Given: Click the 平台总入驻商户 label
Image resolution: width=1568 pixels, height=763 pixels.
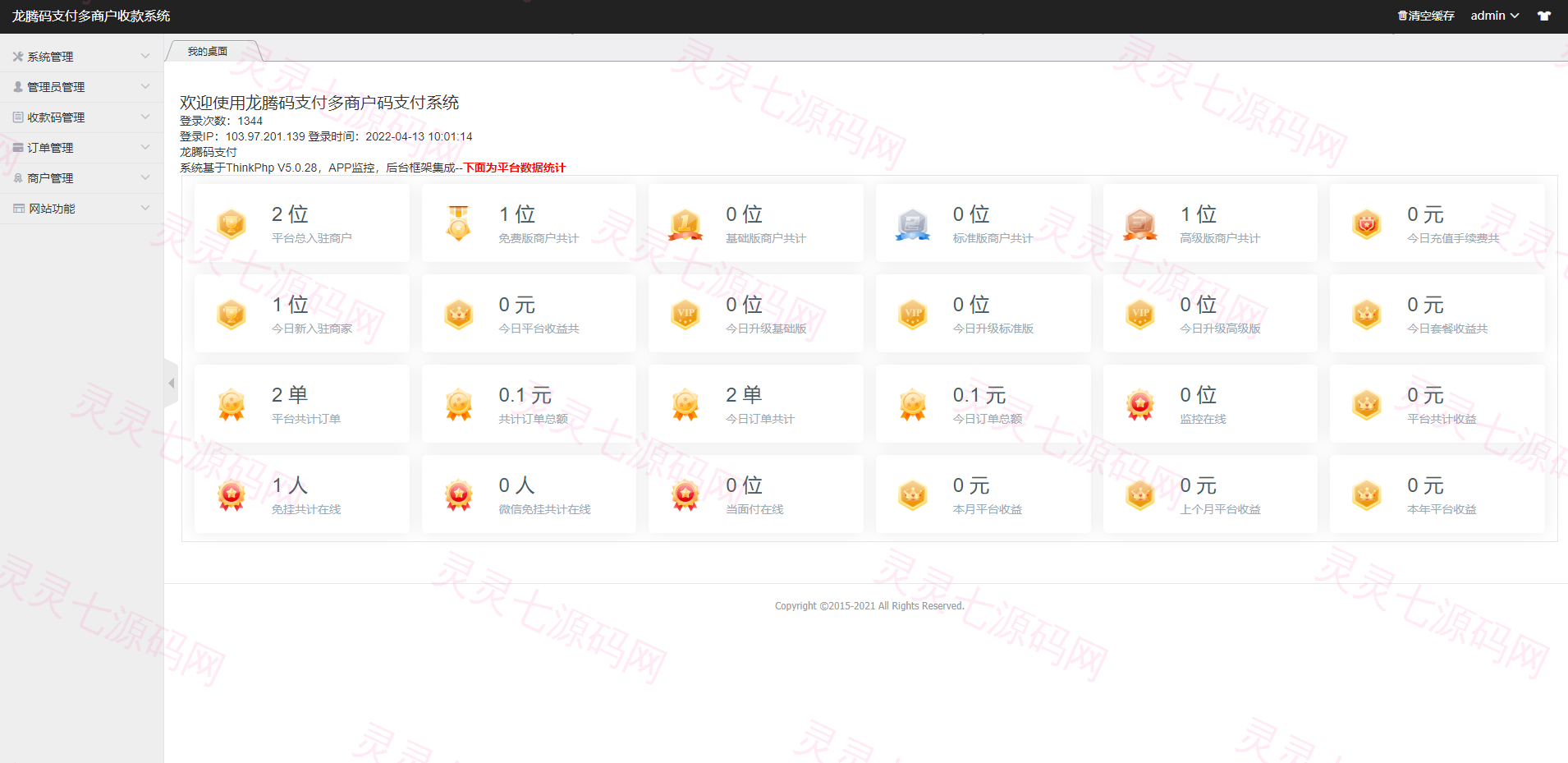Looking at the screenshot, I should (x=312, y=238).
